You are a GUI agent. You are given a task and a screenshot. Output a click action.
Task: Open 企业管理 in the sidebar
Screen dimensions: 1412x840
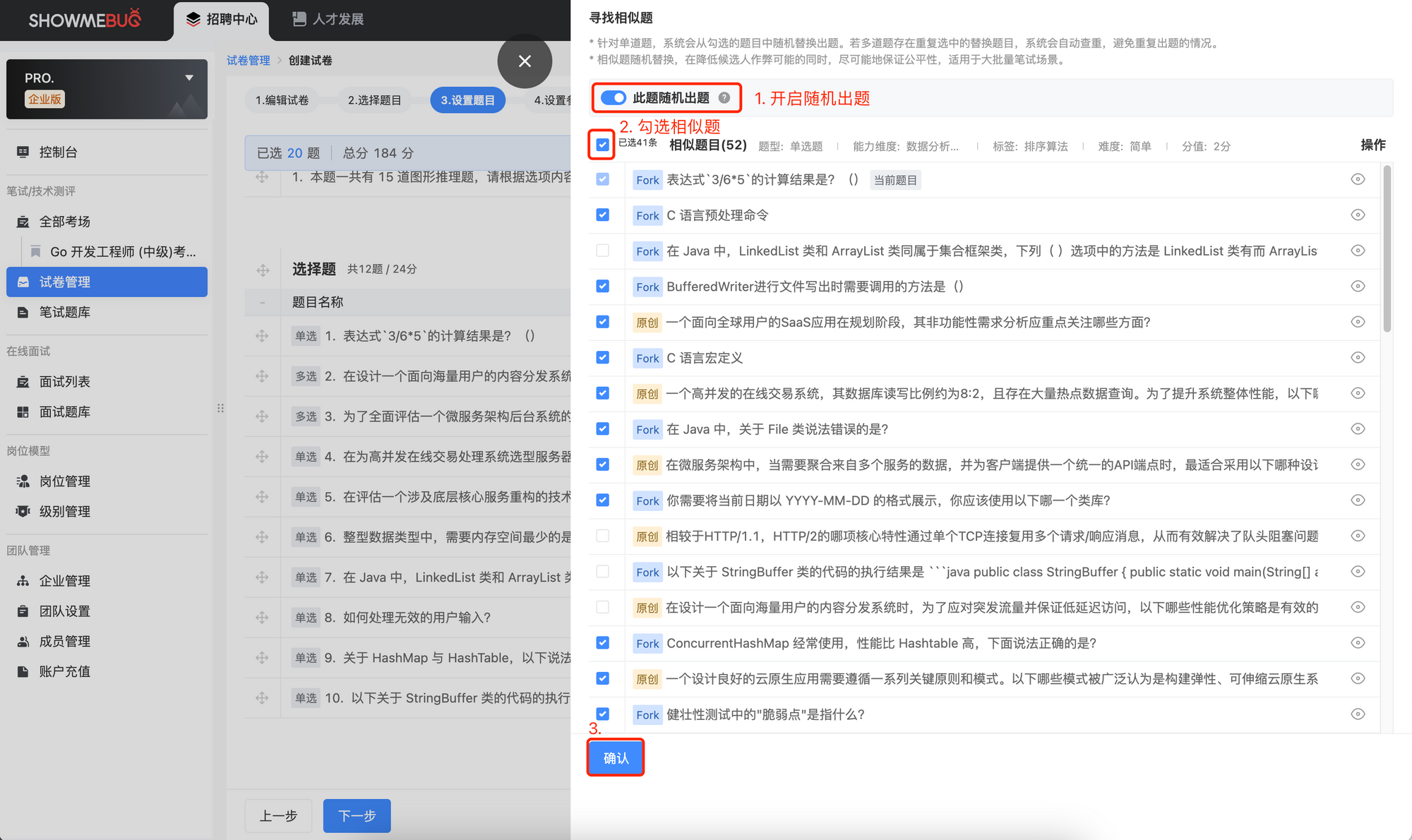(x=107, y=581)
